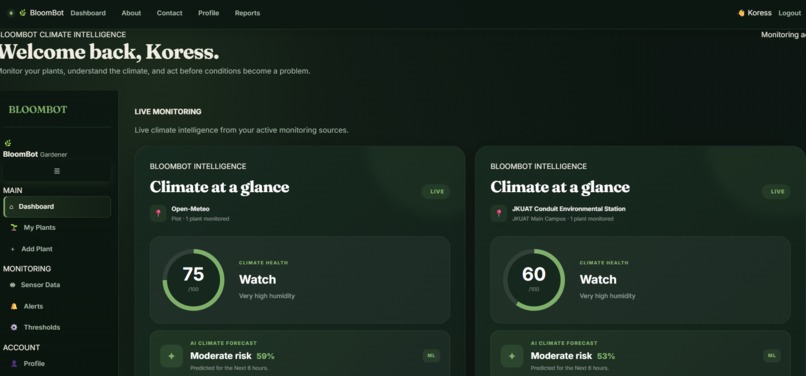Viewport: 806px width, 376px height.
Task: Open My Plants in the sidebar
Action: tap(40, 227)
